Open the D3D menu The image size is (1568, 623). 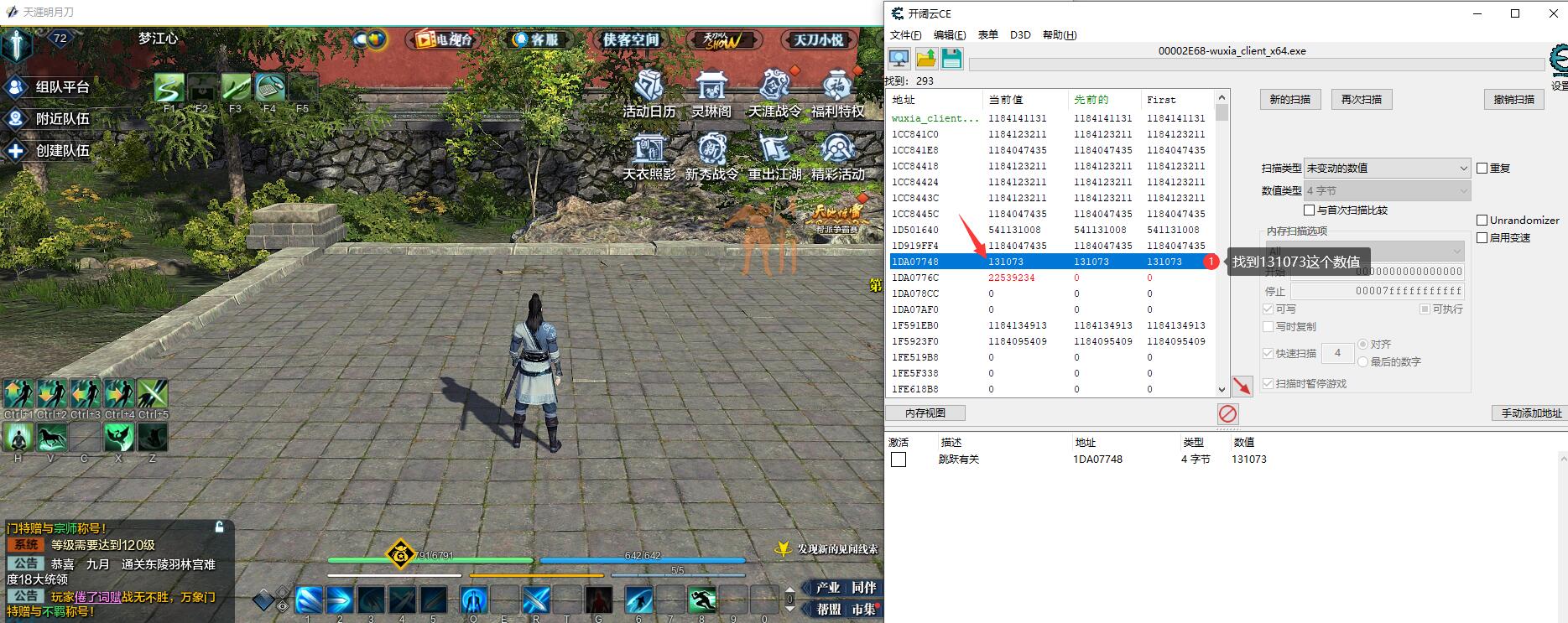1020,34
